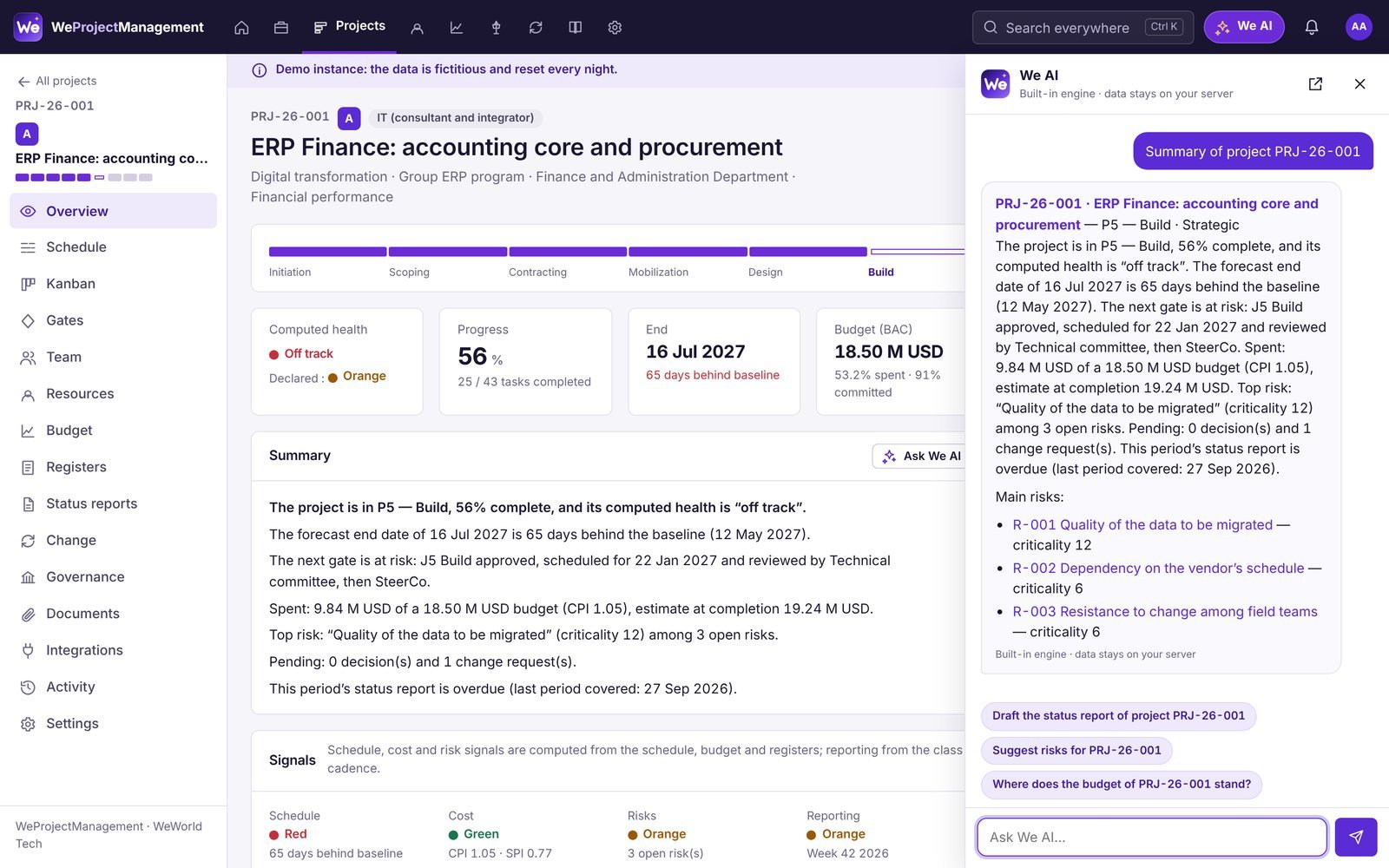Click Draft the status report suggestion

tap(1118, 716)
